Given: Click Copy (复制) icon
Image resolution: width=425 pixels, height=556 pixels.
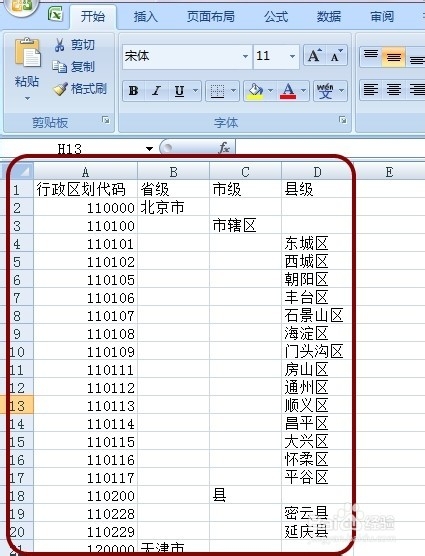Looking at the screenshot, I should pyautogui.click(x=59, y=67).
